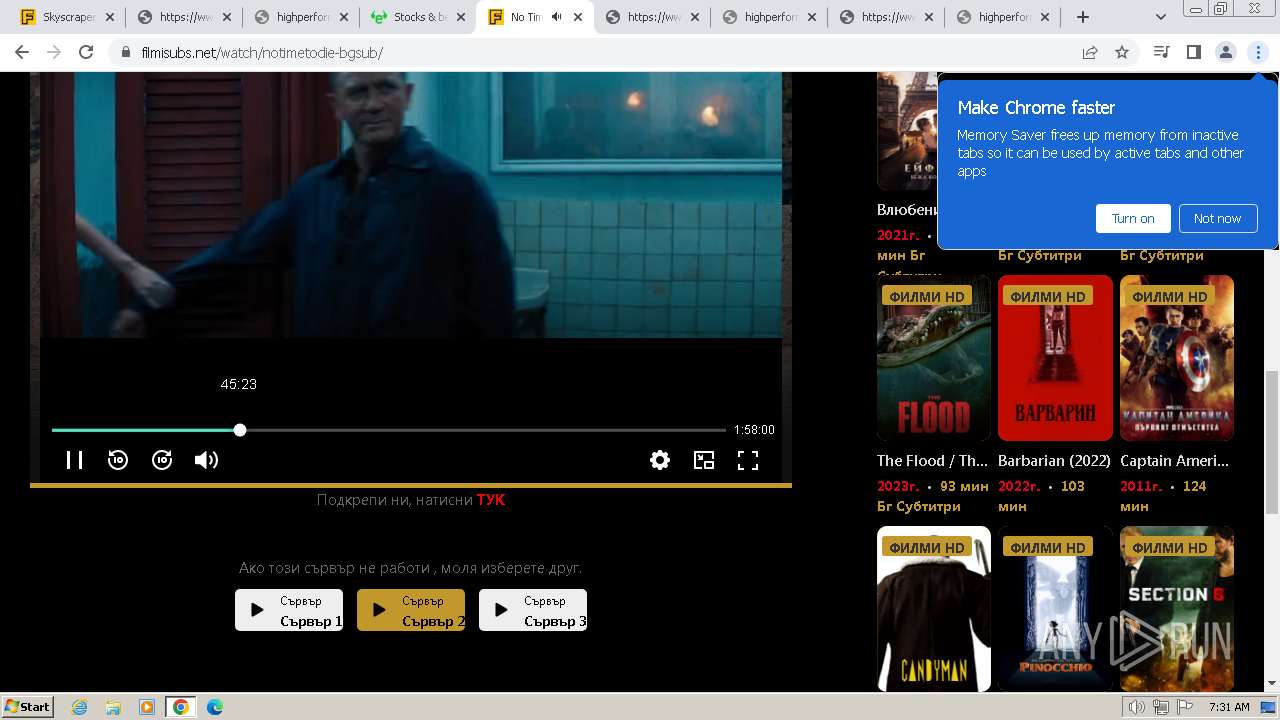Open Captain America movie poster

pyautogui.click(x=1177, y=358)
